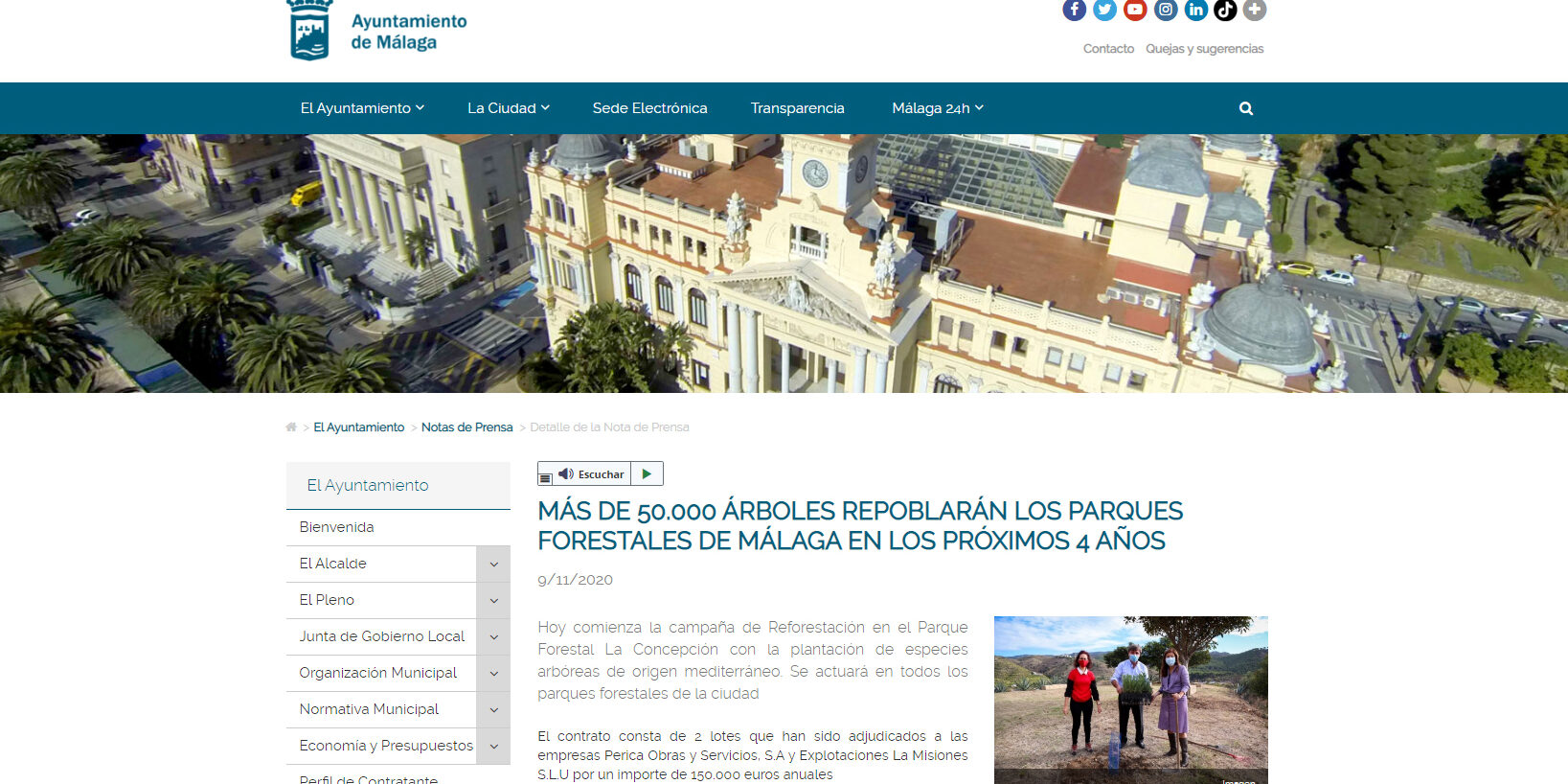
Task: Click the article headline about 50.000 árboles
Action: pos(860,525)
